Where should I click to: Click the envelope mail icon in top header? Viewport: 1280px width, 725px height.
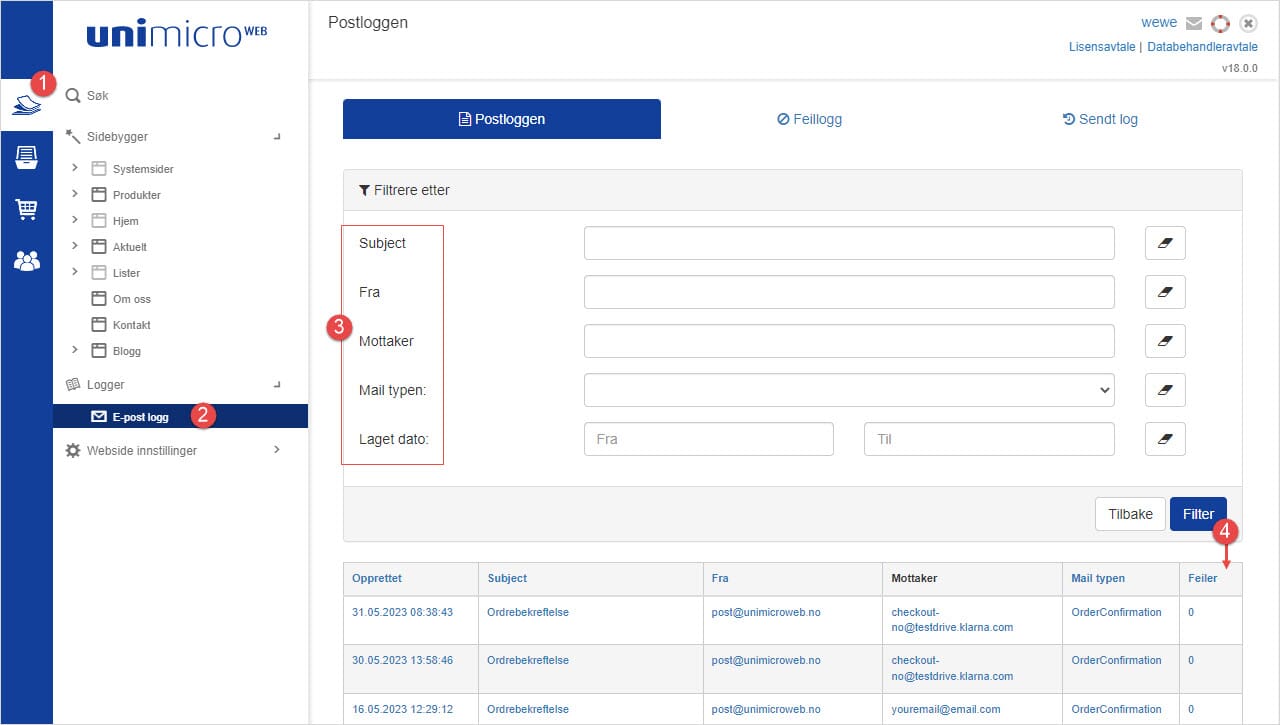pyautogui.click(x=1193, y=23)
